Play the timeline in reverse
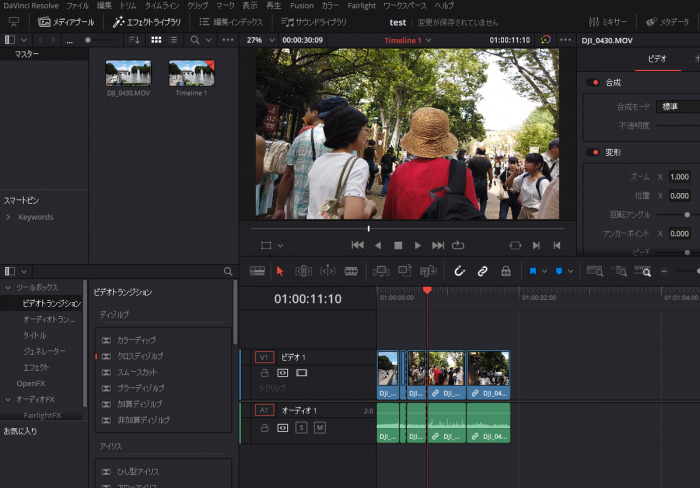The height and width of the screenshot is (488, 700). 378,245
